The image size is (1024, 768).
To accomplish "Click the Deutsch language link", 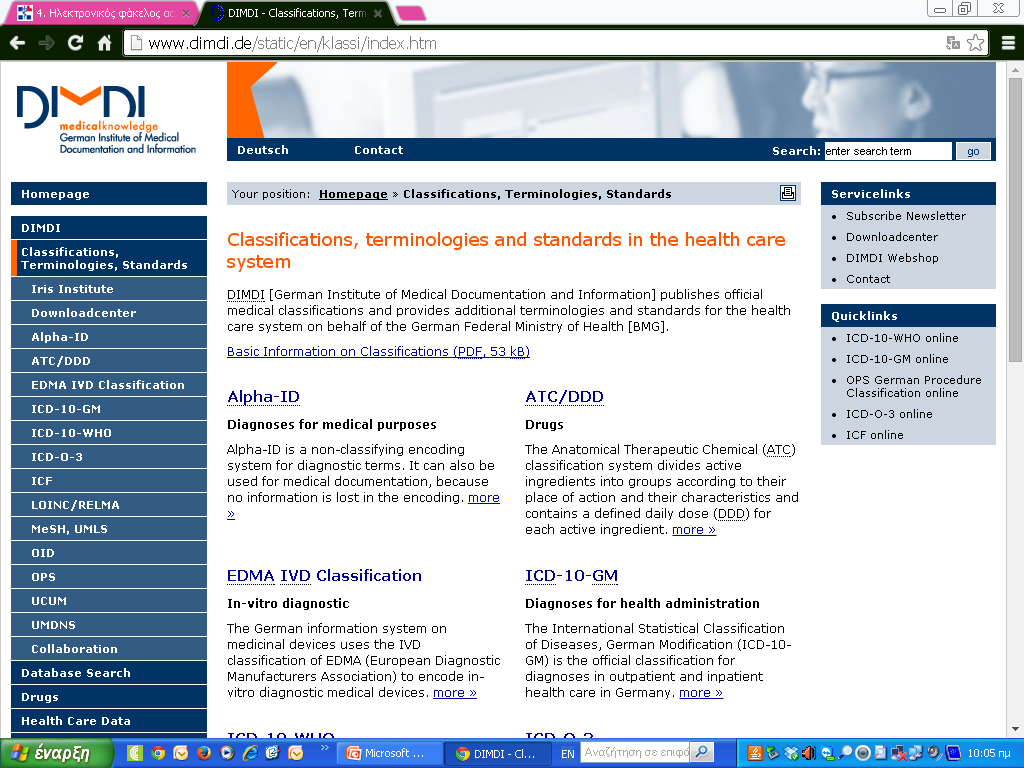I will pyautogui.click(x=263, y=150).
